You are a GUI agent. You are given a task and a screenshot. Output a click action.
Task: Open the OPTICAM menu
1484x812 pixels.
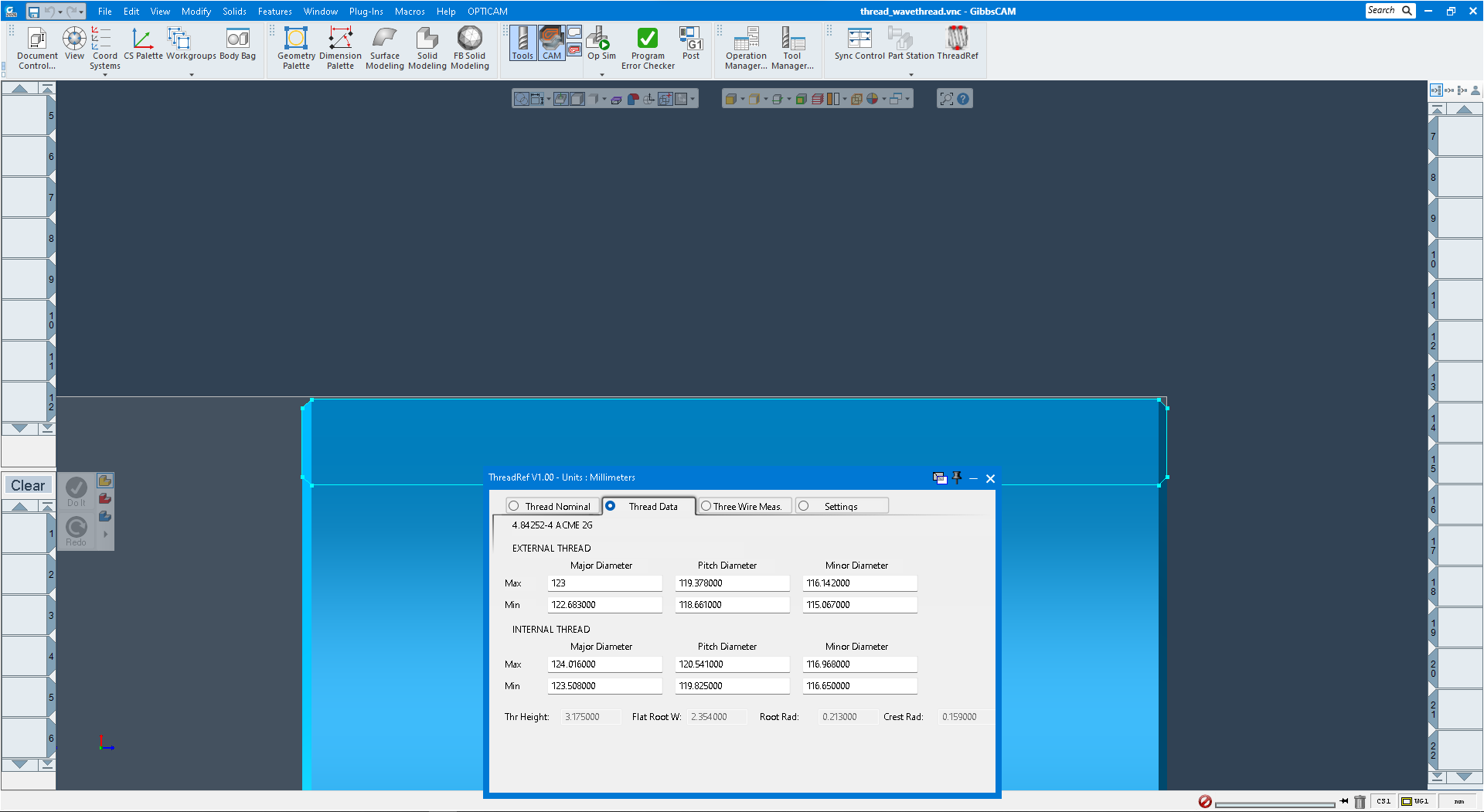coord(487,11)
